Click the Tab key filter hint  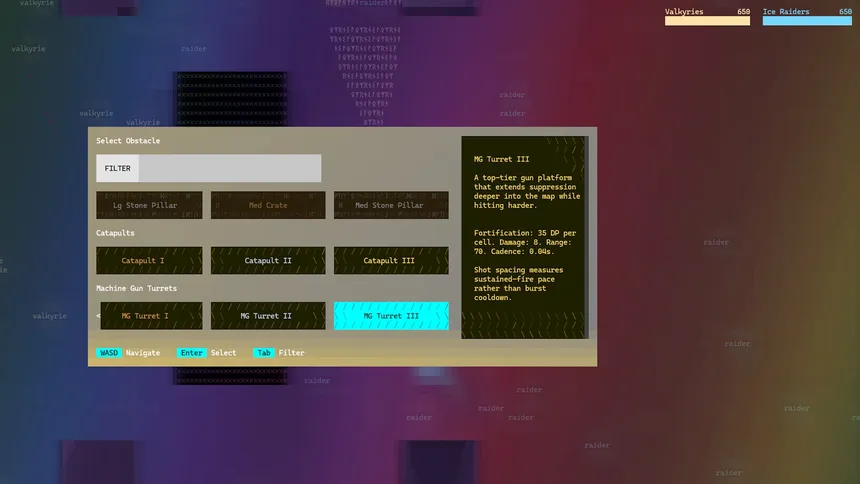[264, 353]
